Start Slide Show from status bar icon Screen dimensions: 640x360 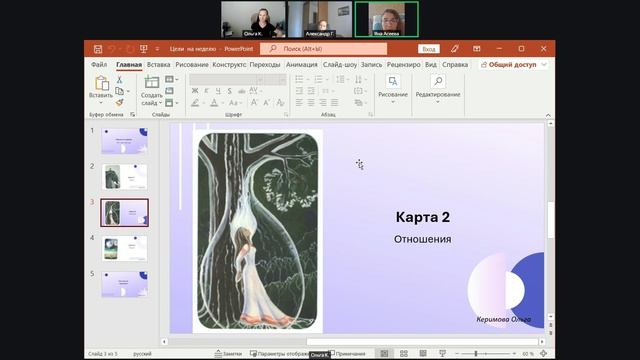(x=442, y=353)
